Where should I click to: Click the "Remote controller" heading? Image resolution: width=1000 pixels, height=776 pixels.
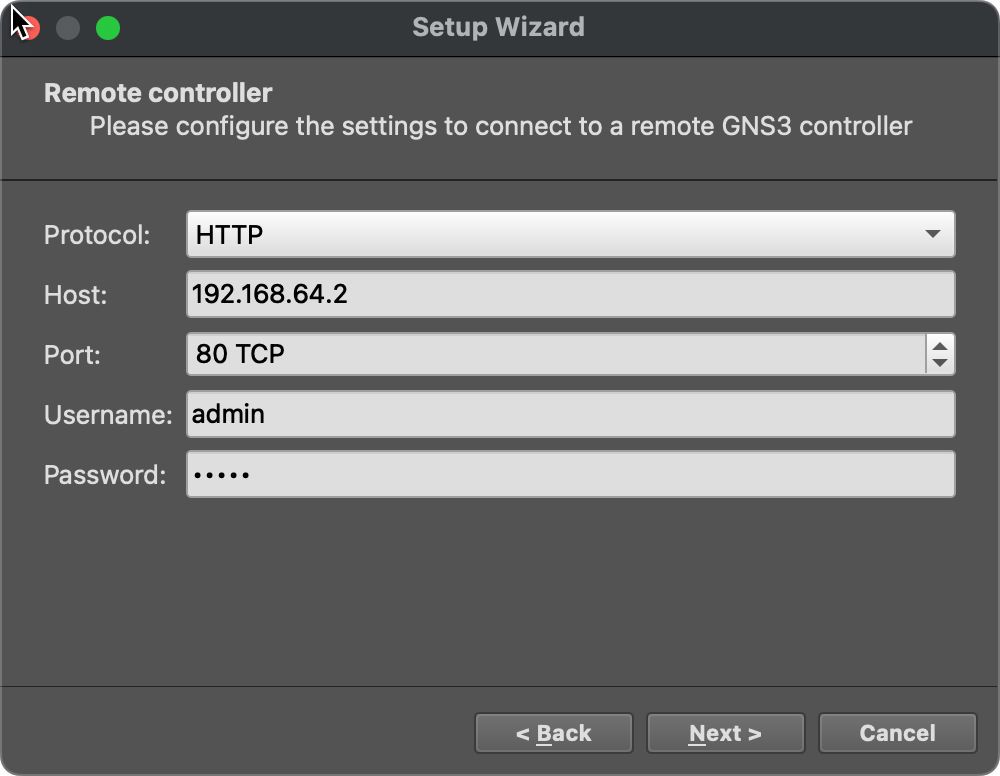point(158,93)
